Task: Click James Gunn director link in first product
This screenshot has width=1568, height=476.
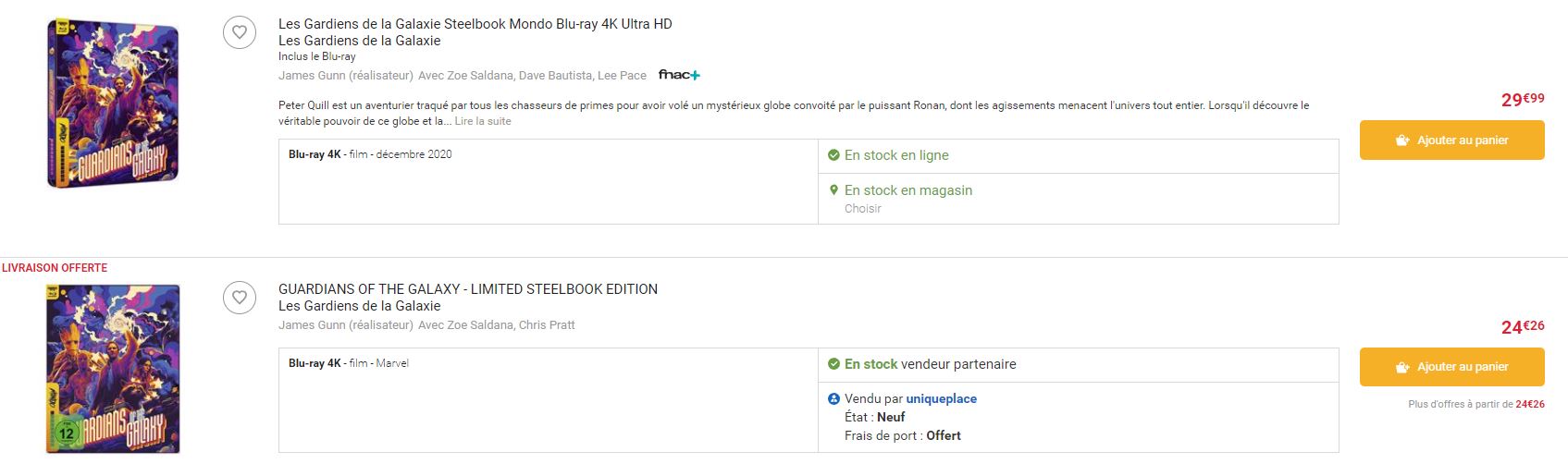Action: [312, 76]
